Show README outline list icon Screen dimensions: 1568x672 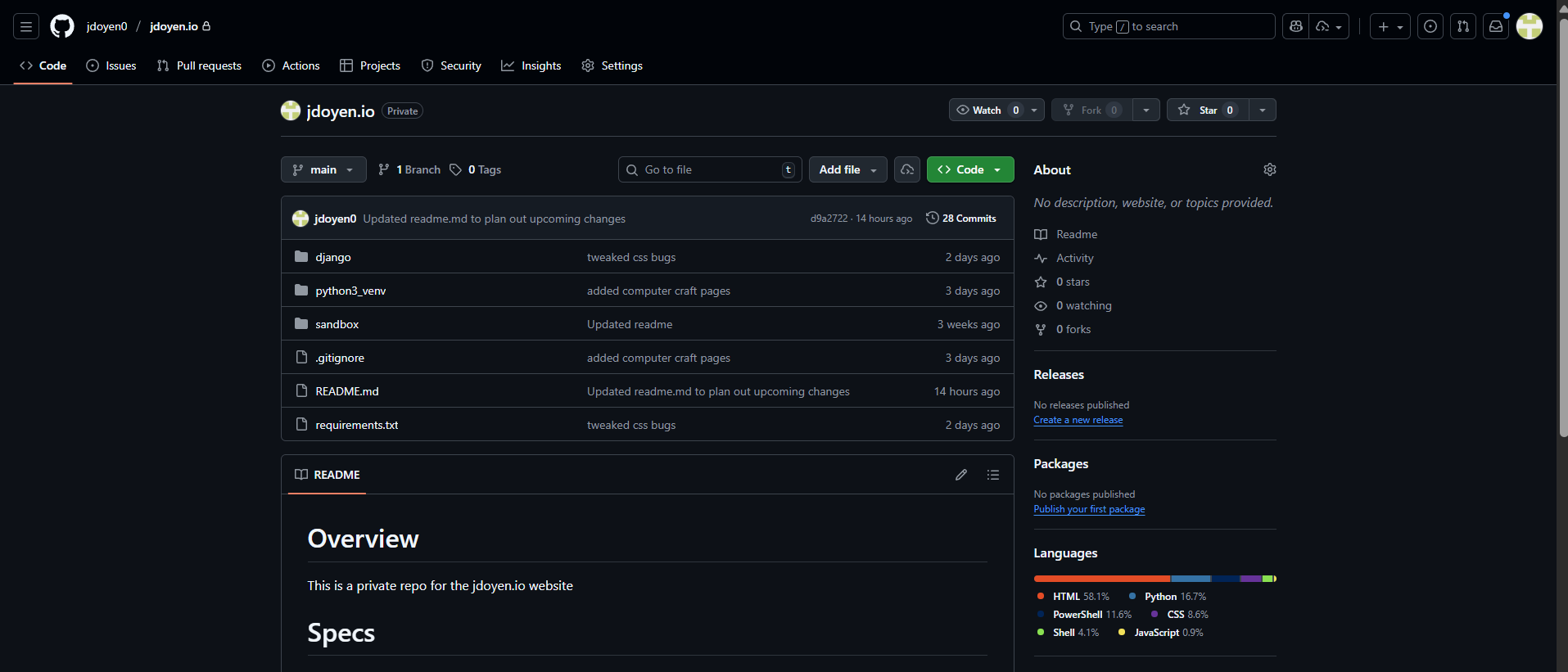(993, 475)
